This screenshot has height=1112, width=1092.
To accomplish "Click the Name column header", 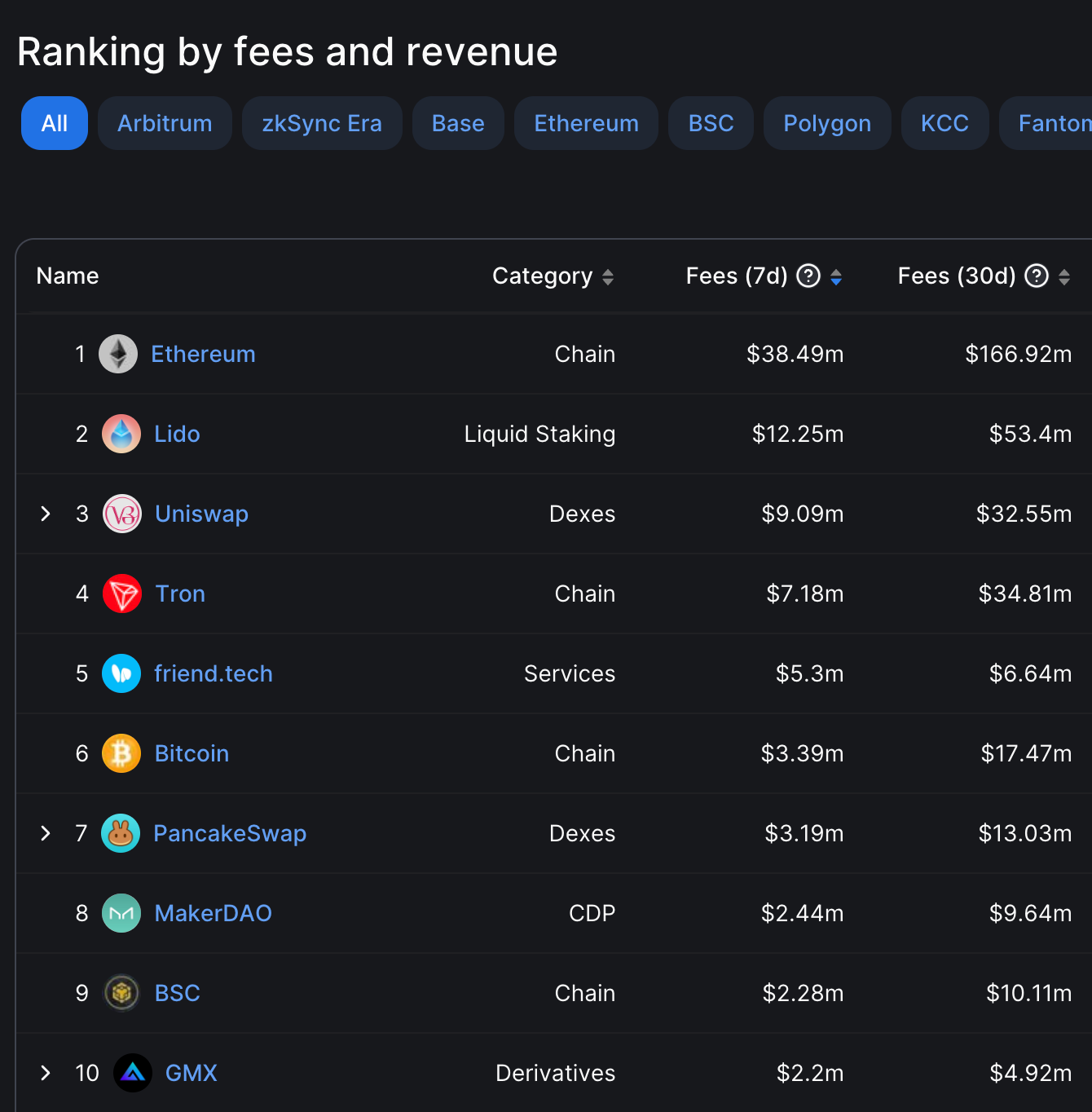I will point(68,276).
